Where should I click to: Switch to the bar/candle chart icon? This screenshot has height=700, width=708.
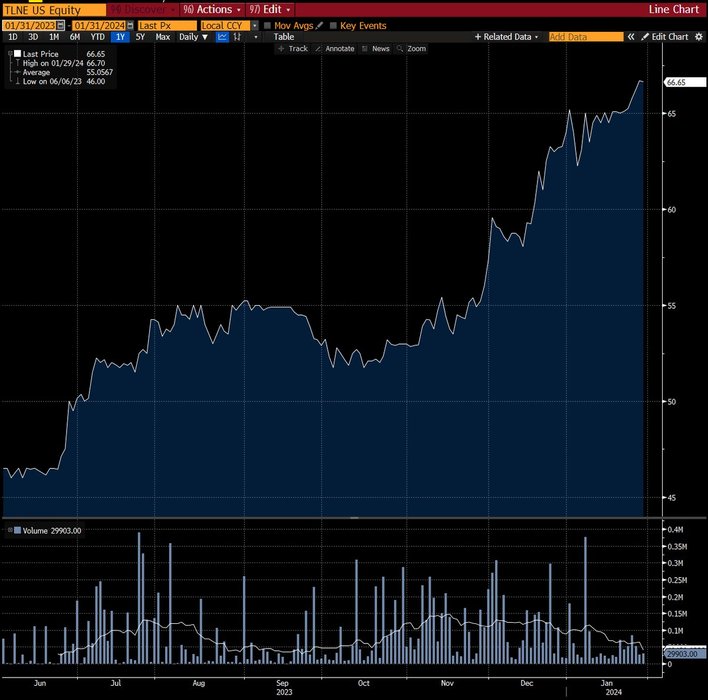pos(238,37)
